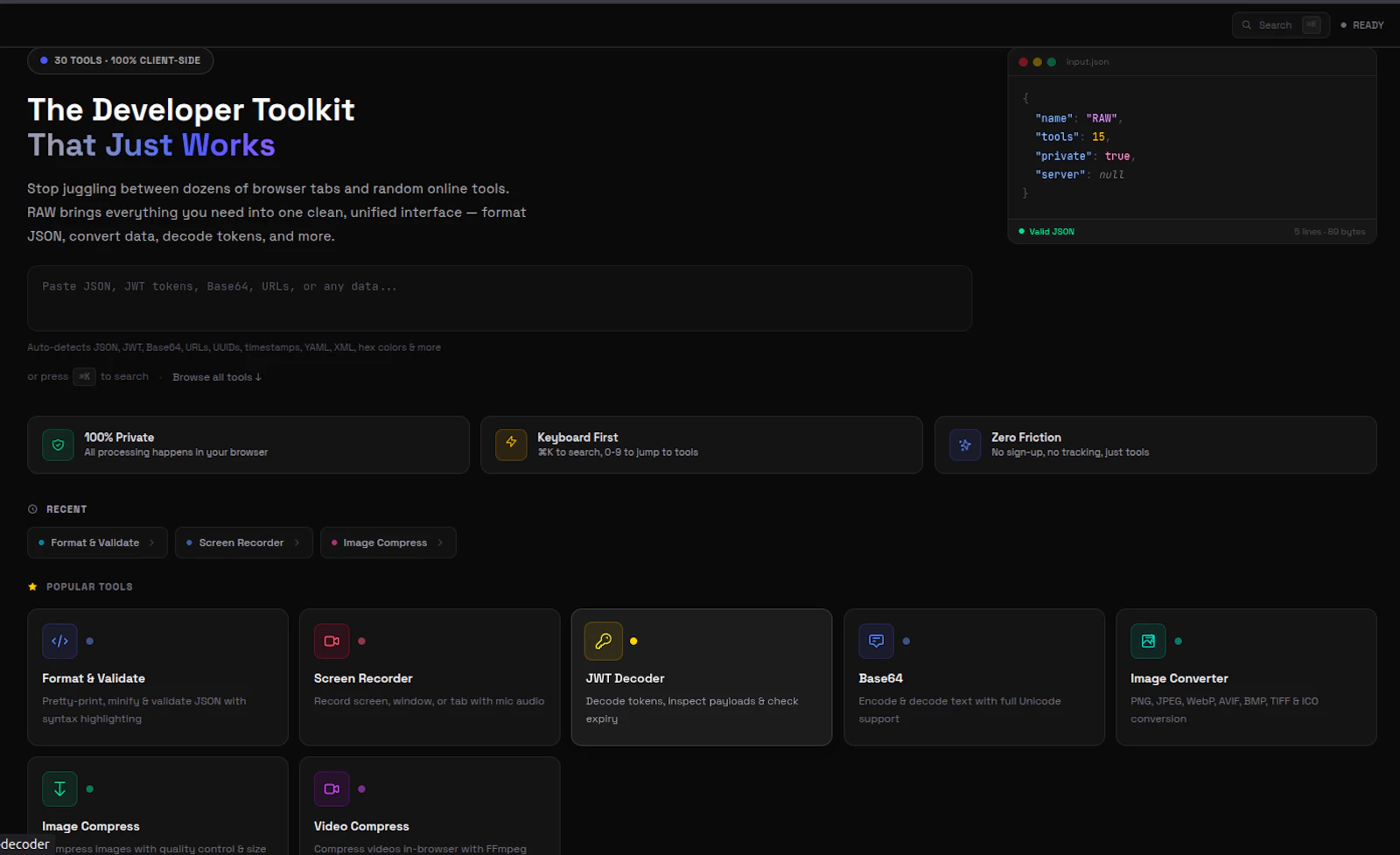This screenshot has height=855, width=1400.
Task: Click the chevron on Format & Validate chip
Action: [x=151, y=543]
